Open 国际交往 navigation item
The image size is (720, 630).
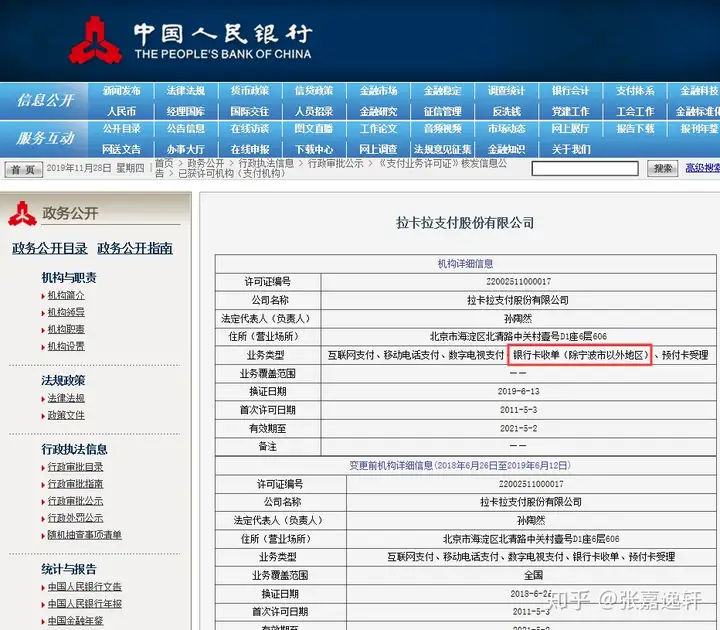click(250, 112)
